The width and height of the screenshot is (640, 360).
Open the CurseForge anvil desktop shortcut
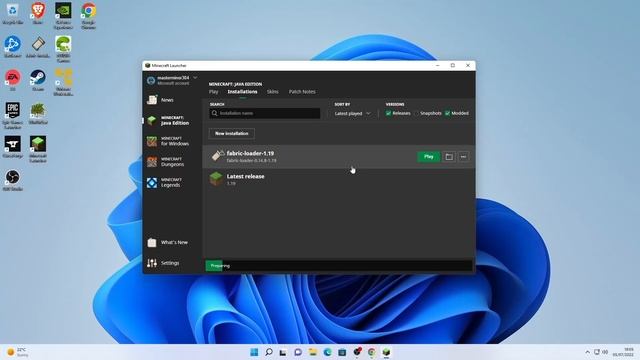pyautogui.click(x=13, y=147)
